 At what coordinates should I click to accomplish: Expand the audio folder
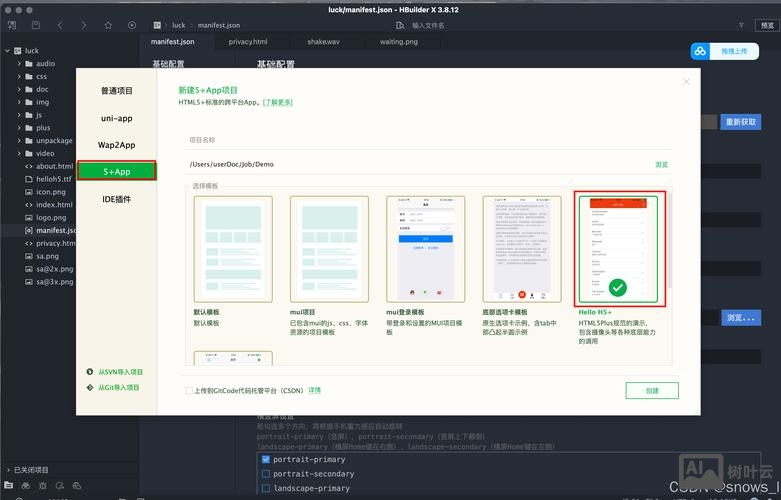coord(19,64)
